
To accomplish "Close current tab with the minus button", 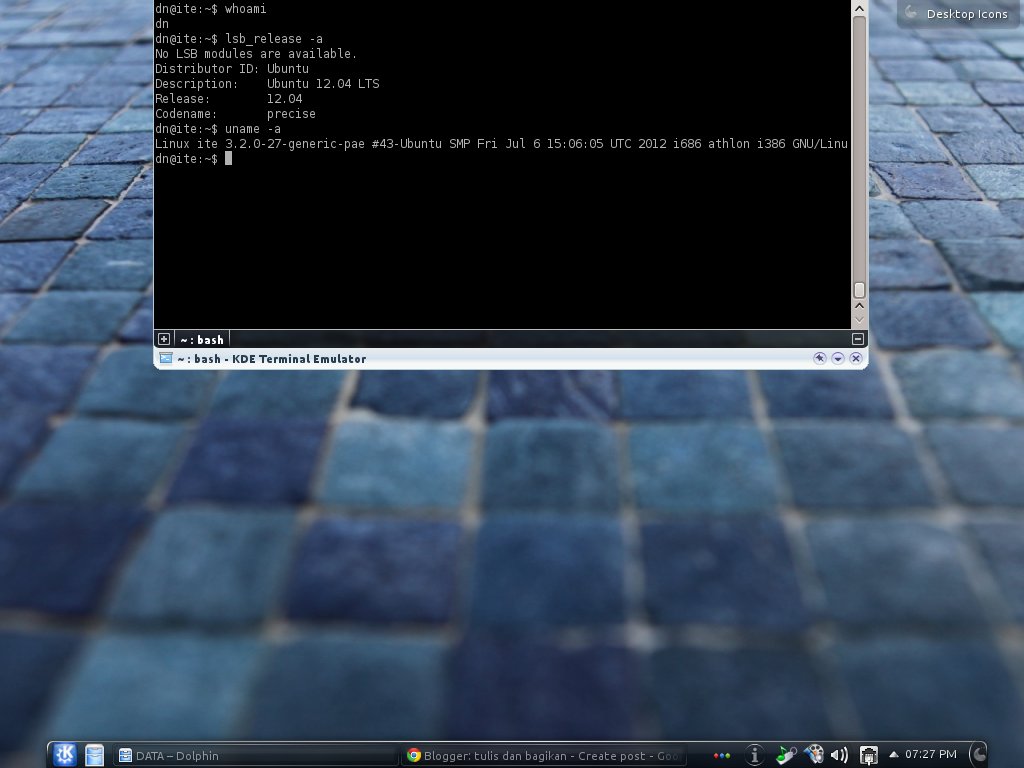I will pos(858,339).
